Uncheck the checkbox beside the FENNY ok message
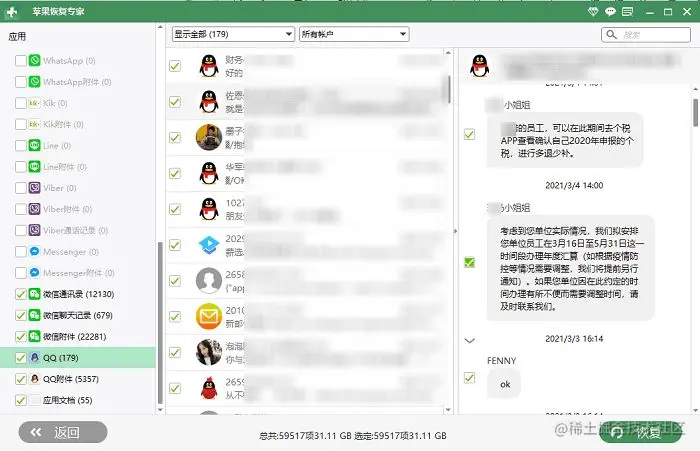Image resolution: width=700 pixels, height=451 pixels. [469, 378]
